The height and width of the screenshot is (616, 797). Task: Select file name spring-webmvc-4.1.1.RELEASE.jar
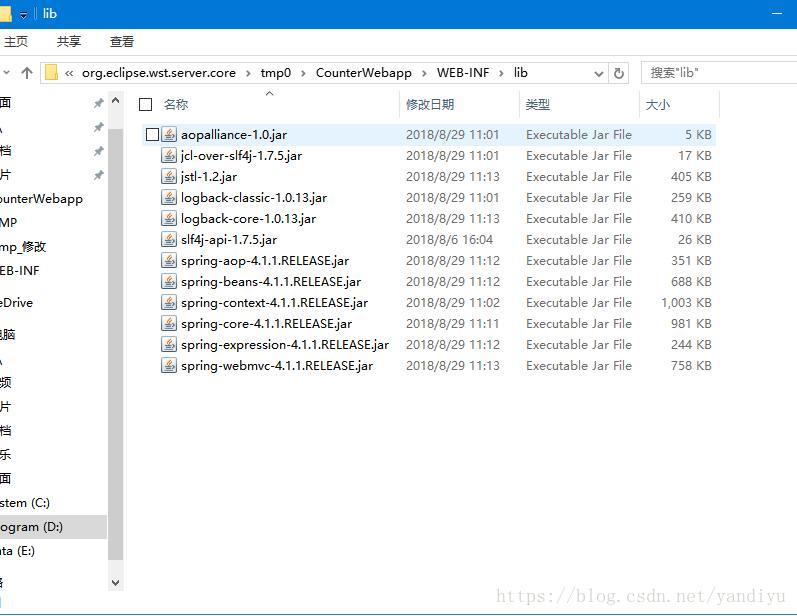(277, 366)
